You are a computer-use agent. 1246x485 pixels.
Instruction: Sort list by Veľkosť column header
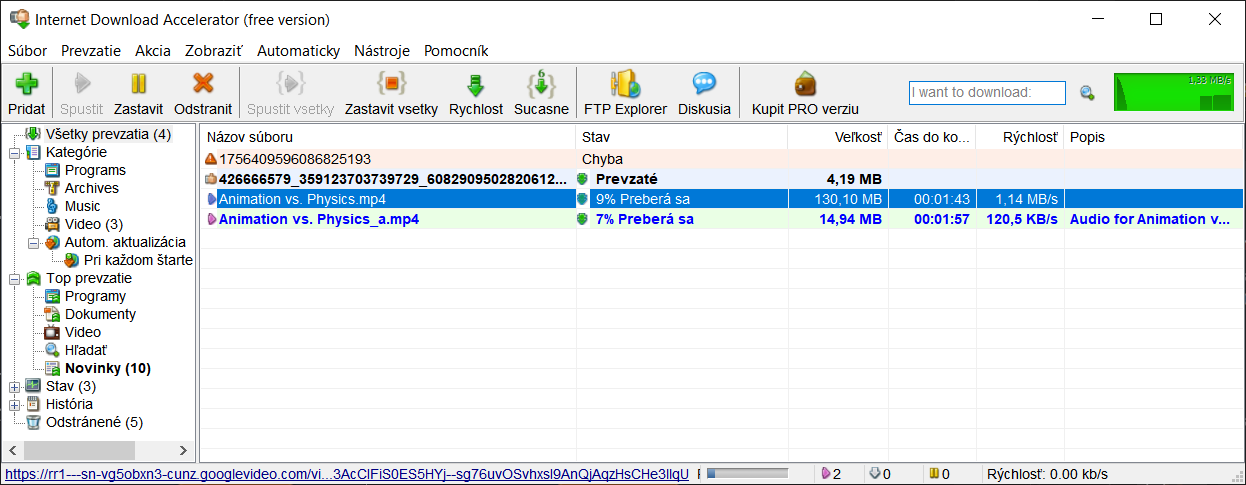pyautogui.click(x=837, y=137)
